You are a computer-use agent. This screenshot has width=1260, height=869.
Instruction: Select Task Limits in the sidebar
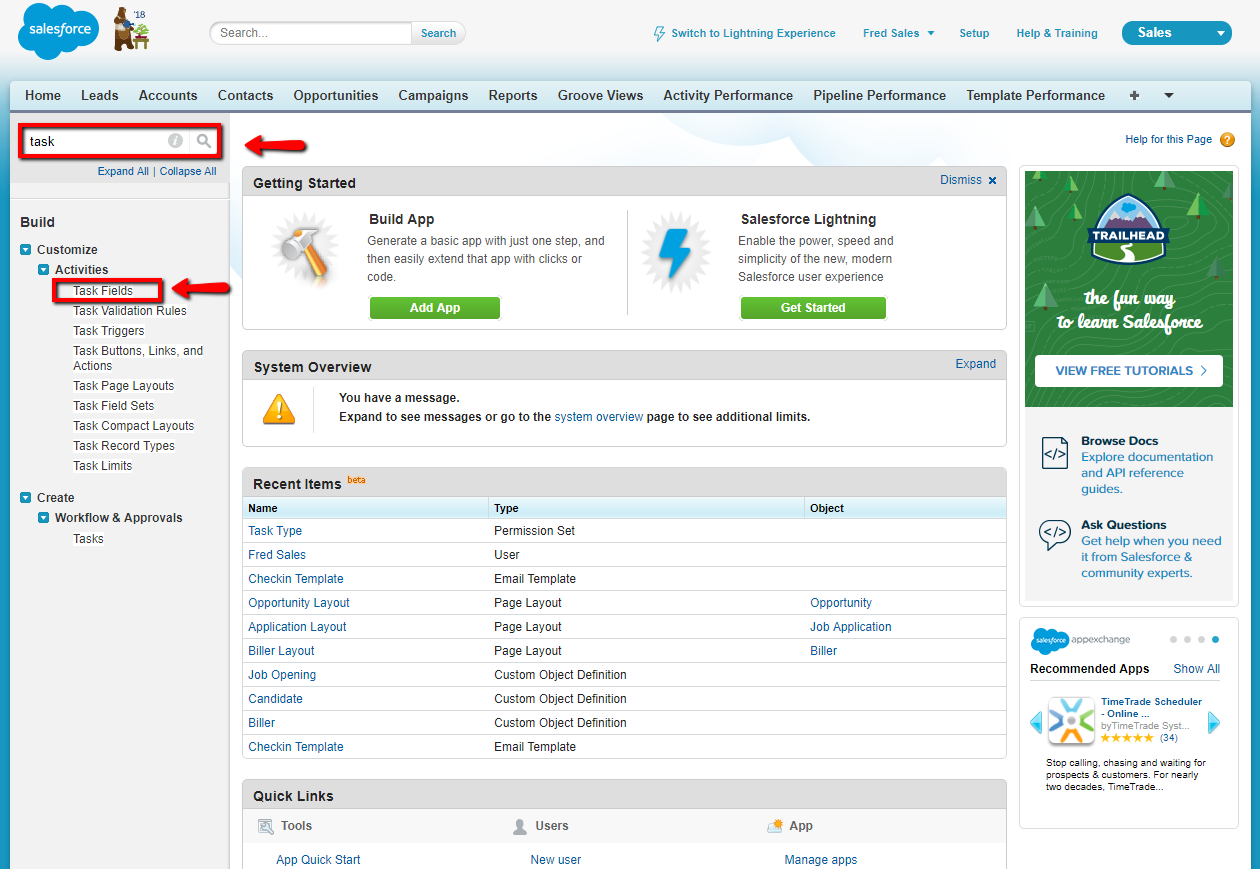(103, 466)
